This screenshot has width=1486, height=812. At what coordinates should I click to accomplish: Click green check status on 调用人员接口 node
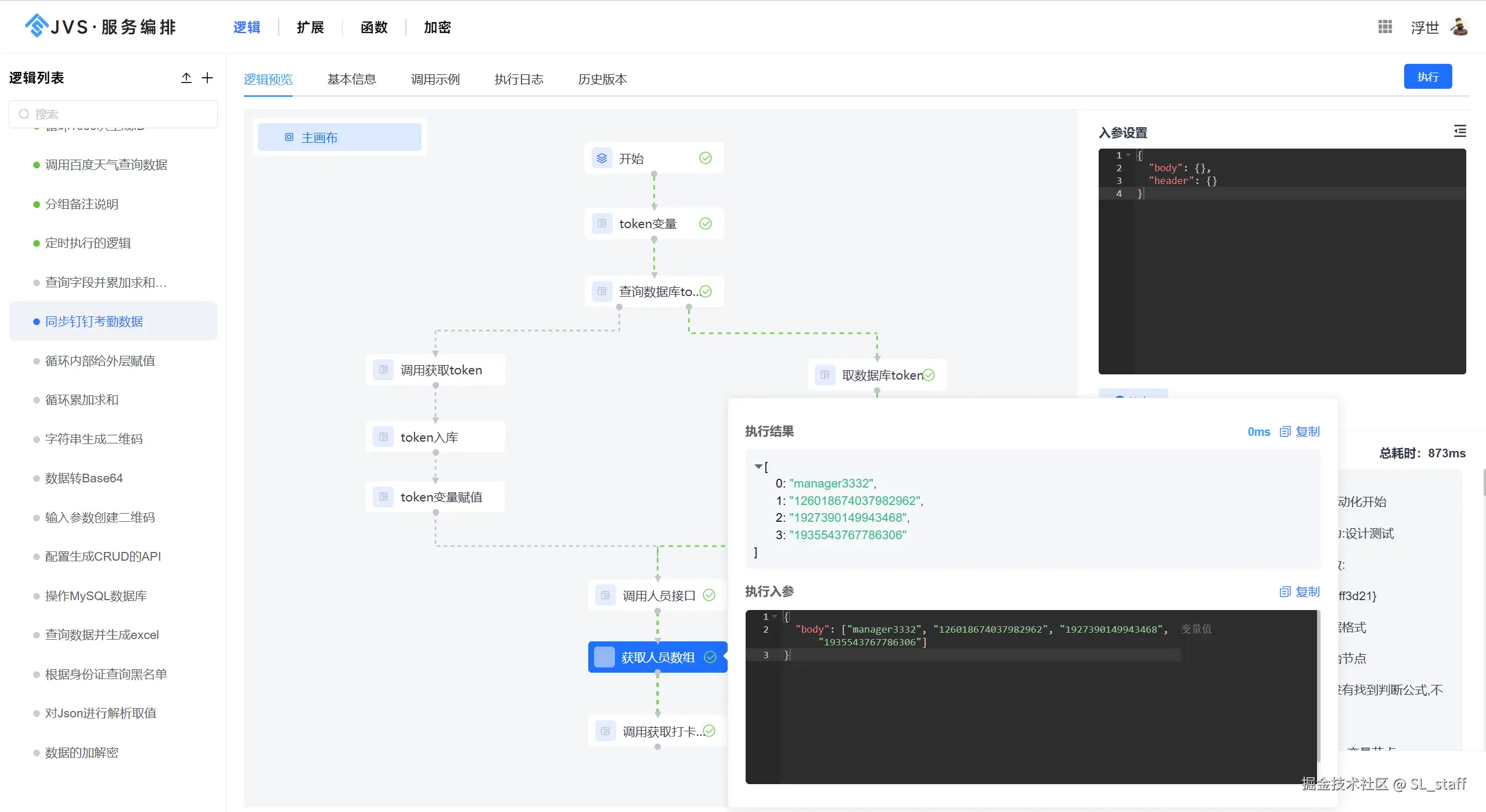[709, 595]
